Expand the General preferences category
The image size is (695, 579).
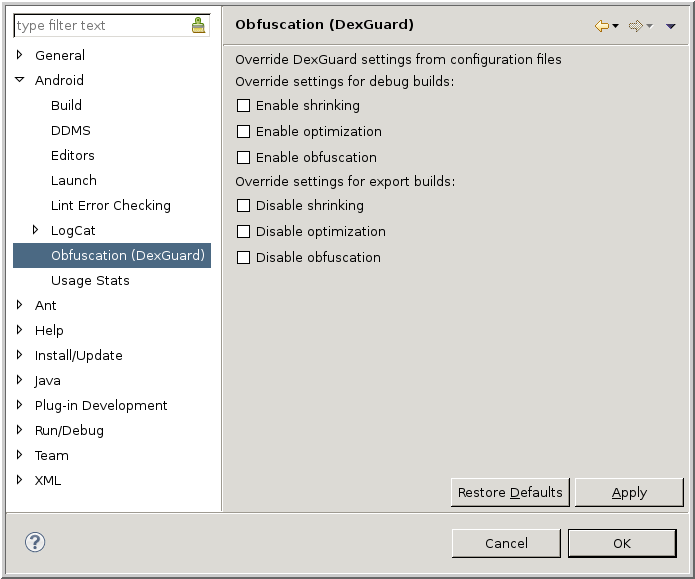tap(19, 55)
